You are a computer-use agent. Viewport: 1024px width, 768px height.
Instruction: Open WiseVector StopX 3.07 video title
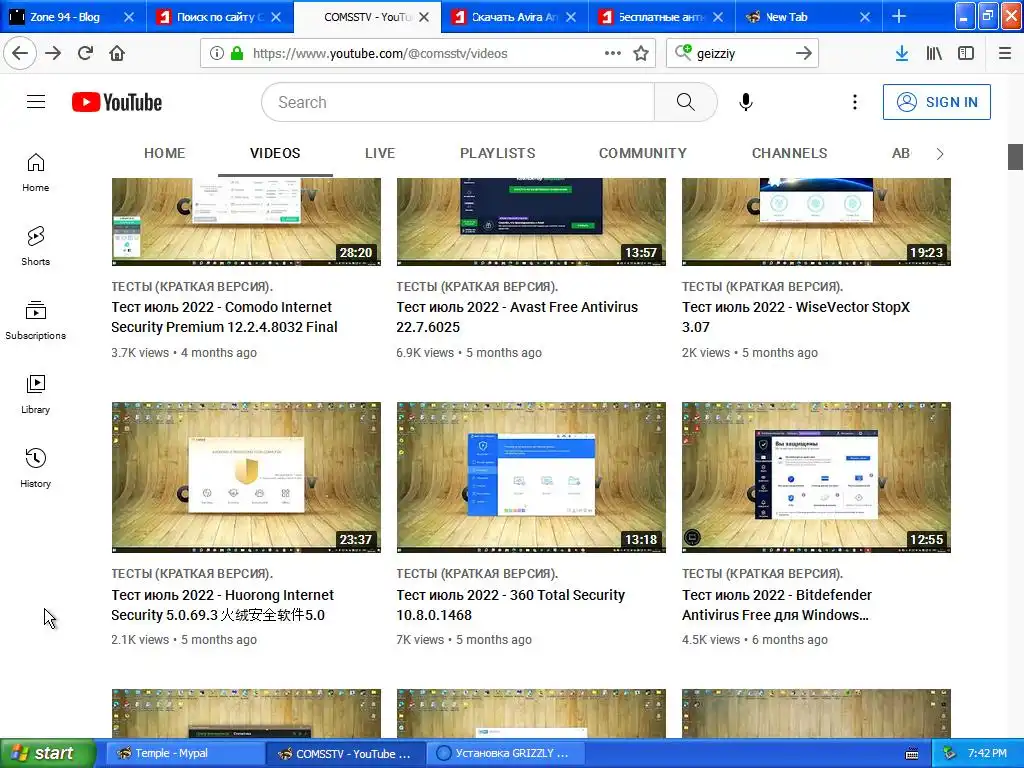click(x=795, y=317)
